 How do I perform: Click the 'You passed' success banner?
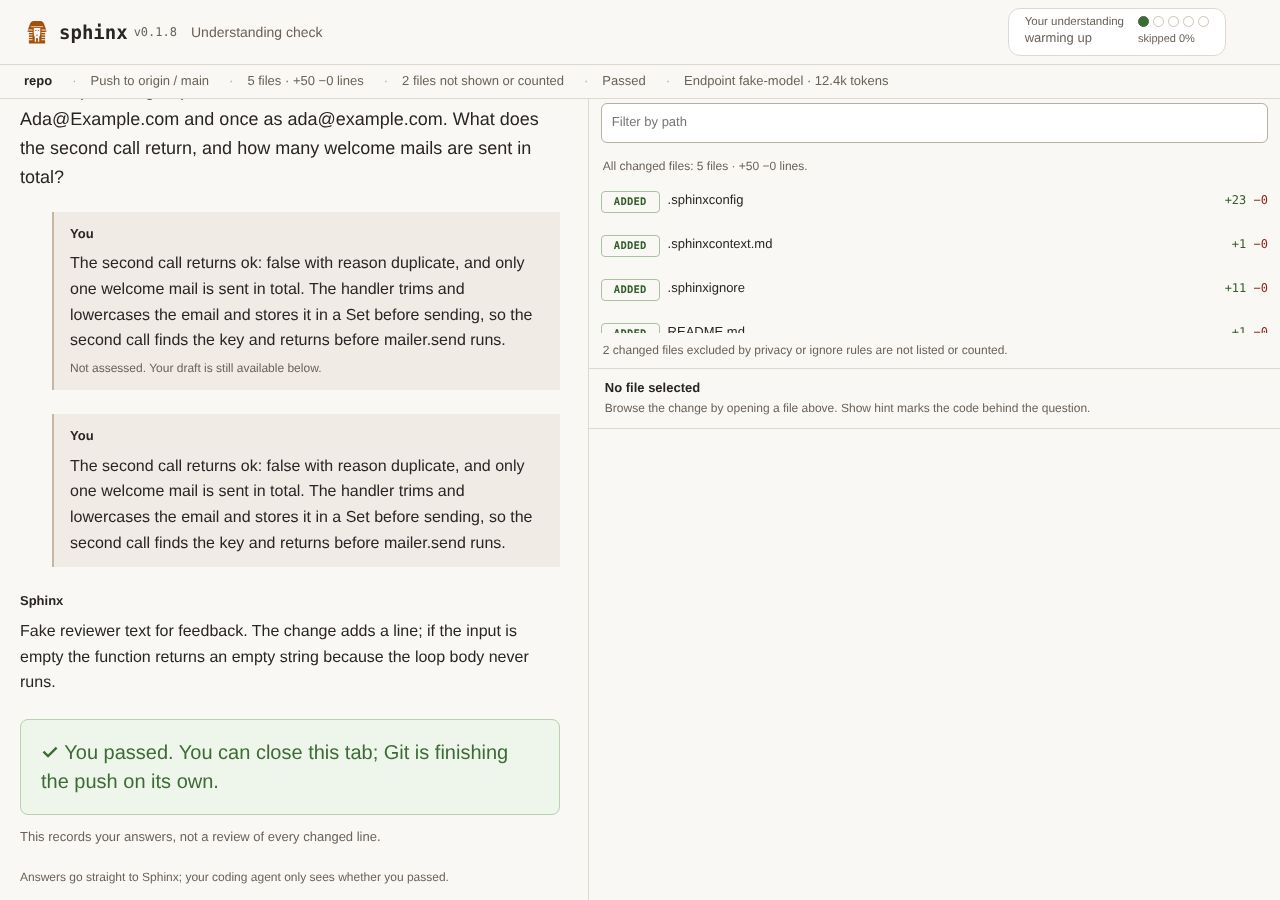(290, 767)
